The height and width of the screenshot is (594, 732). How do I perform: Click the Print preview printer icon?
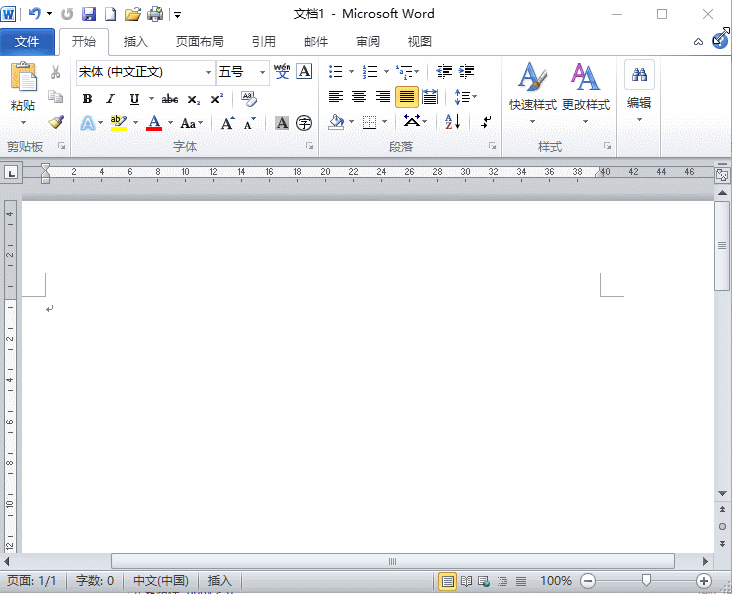coord(155,14)
